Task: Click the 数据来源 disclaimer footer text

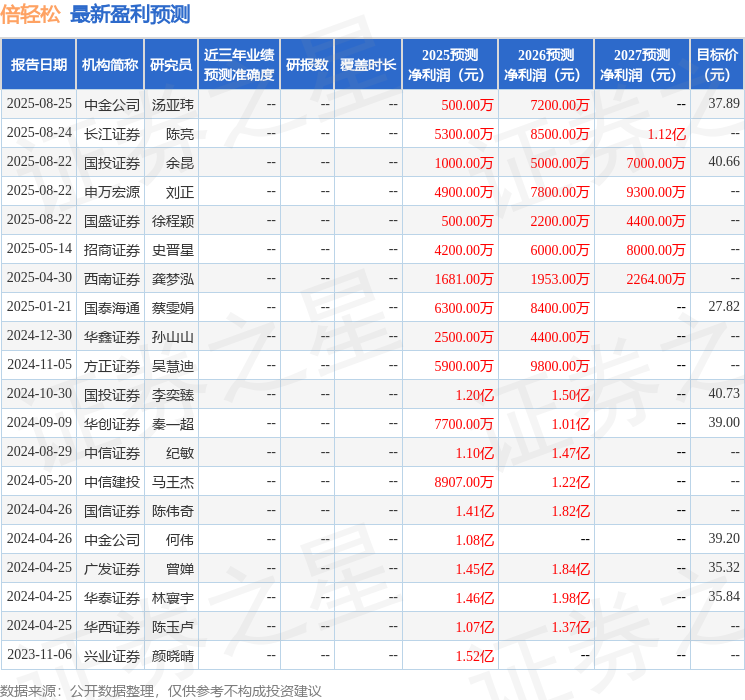Action: [161, 691]
